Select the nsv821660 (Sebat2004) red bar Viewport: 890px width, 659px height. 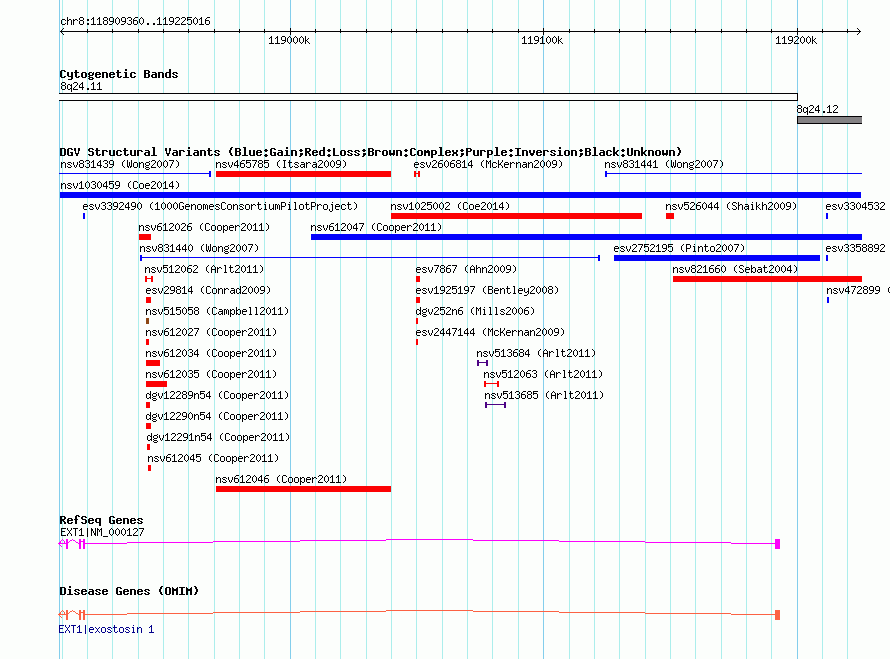[x=767, y=279]
